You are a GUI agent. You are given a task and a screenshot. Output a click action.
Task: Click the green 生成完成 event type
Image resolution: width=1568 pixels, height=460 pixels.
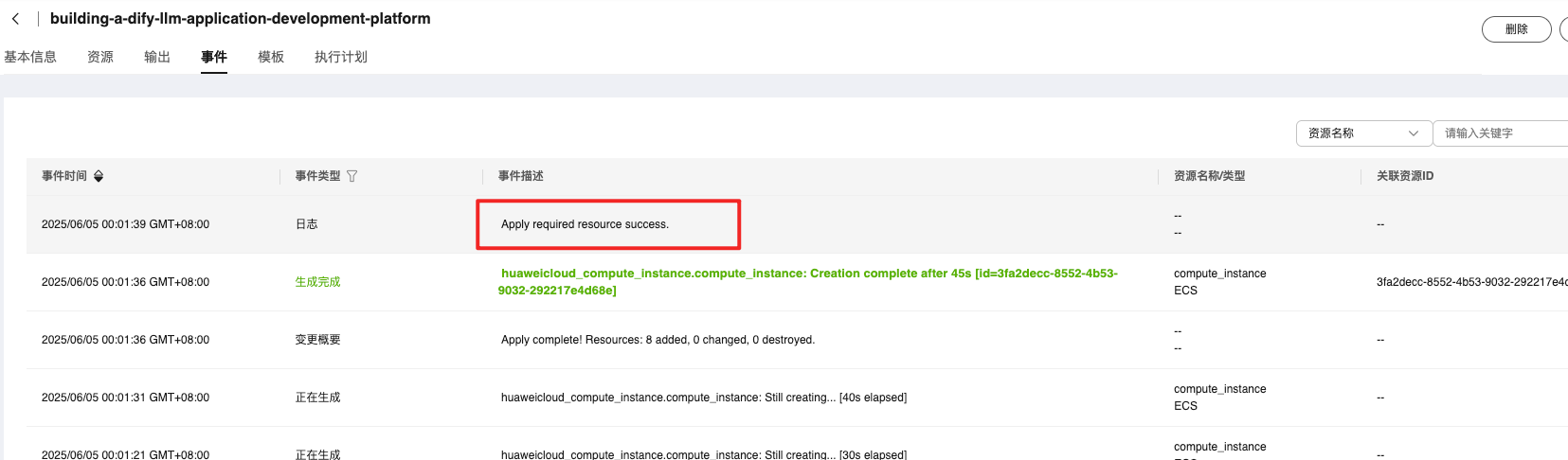click(x=317, y=282)
